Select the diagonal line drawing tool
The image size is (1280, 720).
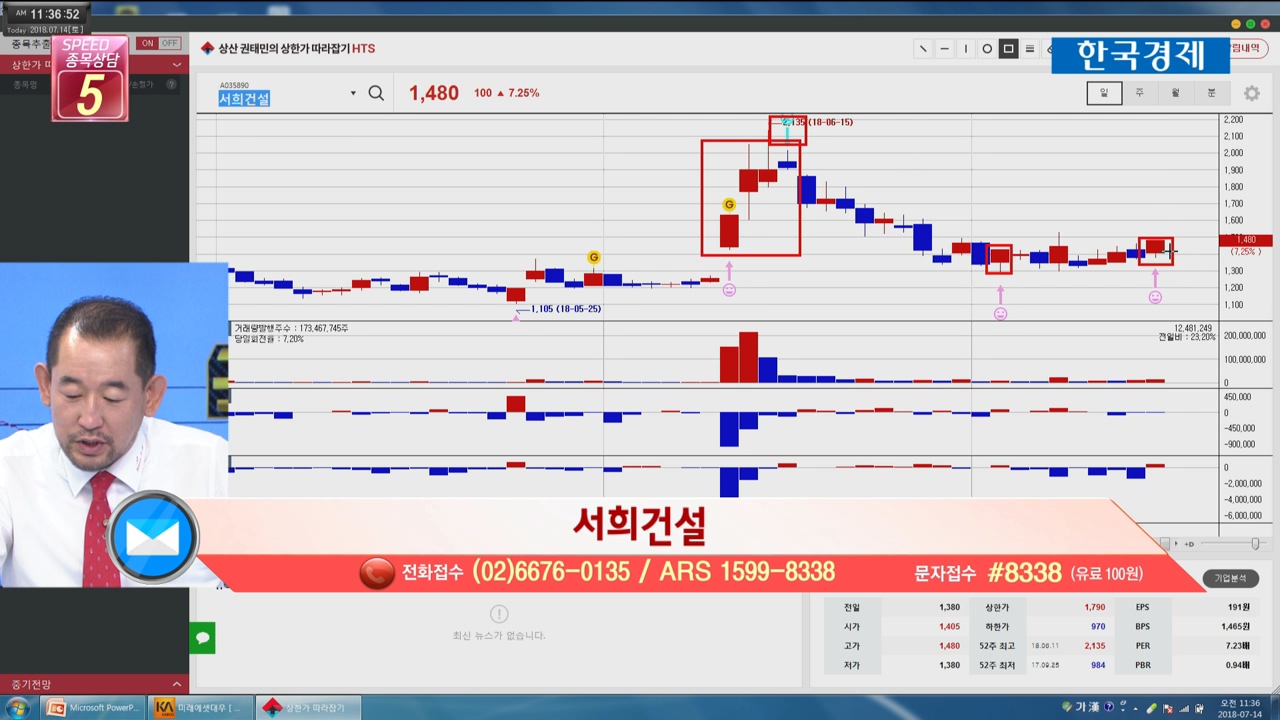[923, 49]
